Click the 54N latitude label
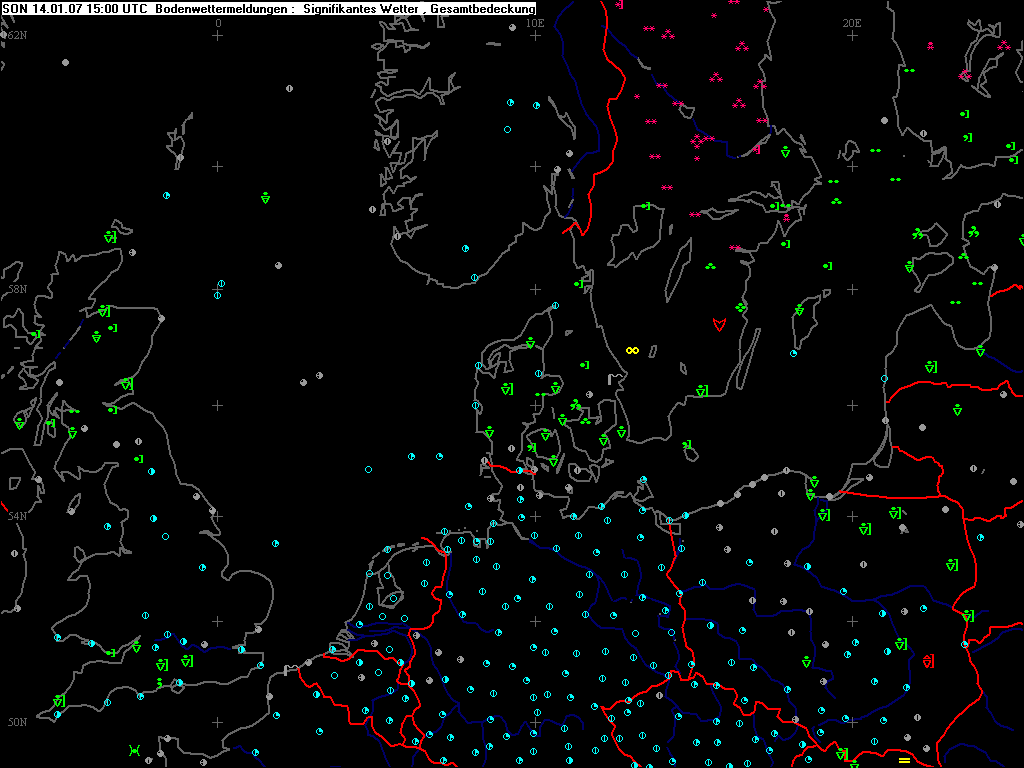 (16, 516)
